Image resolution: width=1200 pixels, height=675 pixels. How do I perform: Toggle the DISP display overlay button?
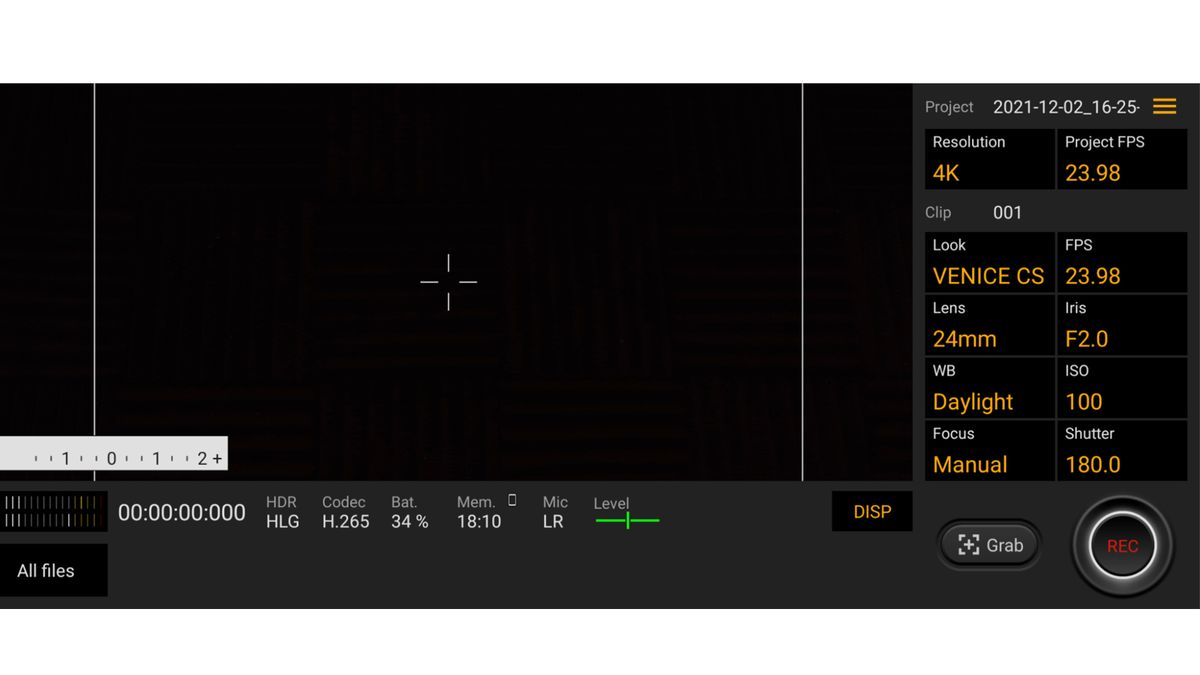[872, 512]
